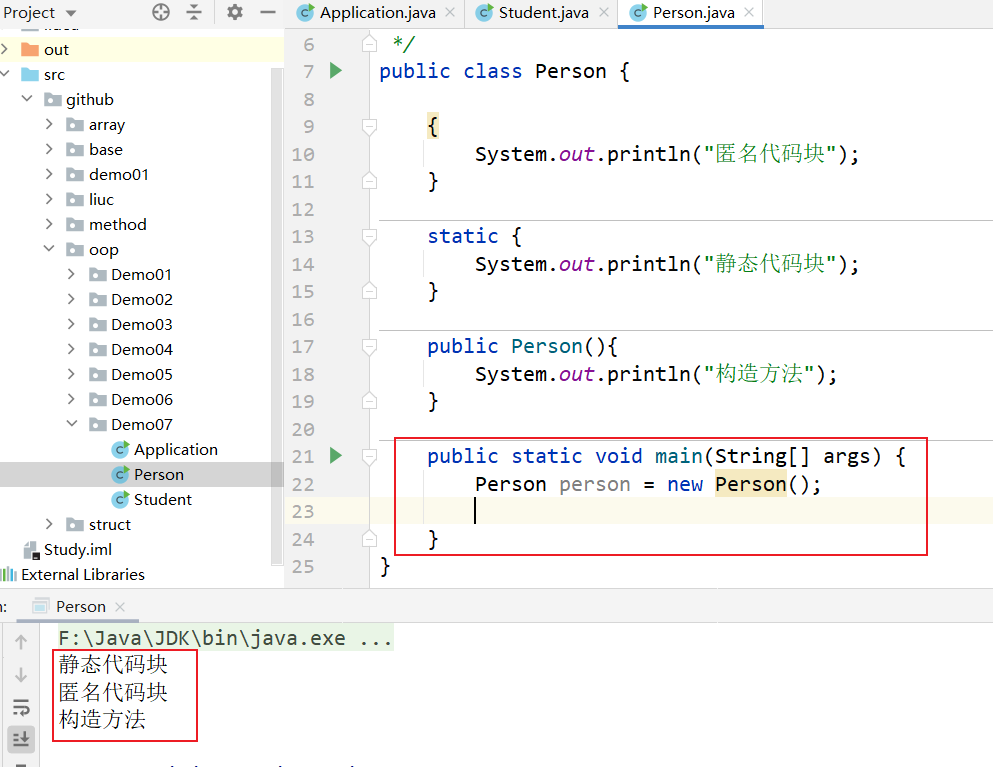The height and width of the screenshot is (767, 993).
Task: Collapse the static block fold marker
Action: tap(369, 237)
